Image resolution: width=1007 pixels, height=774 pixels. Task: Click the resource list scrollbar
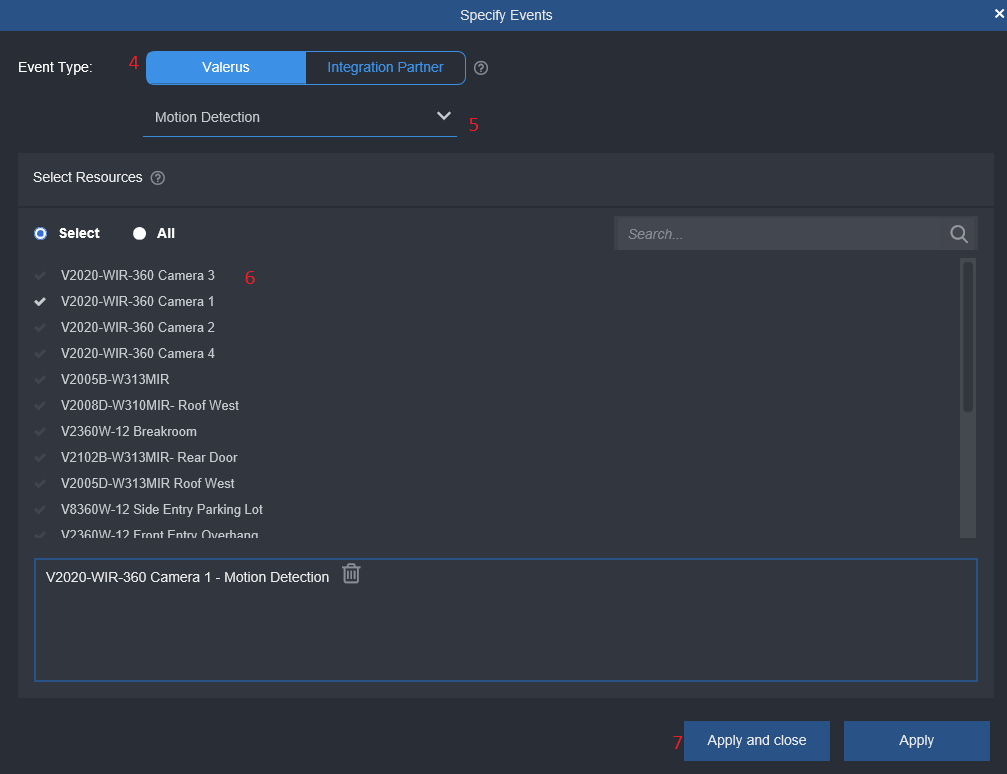point(968,337)
